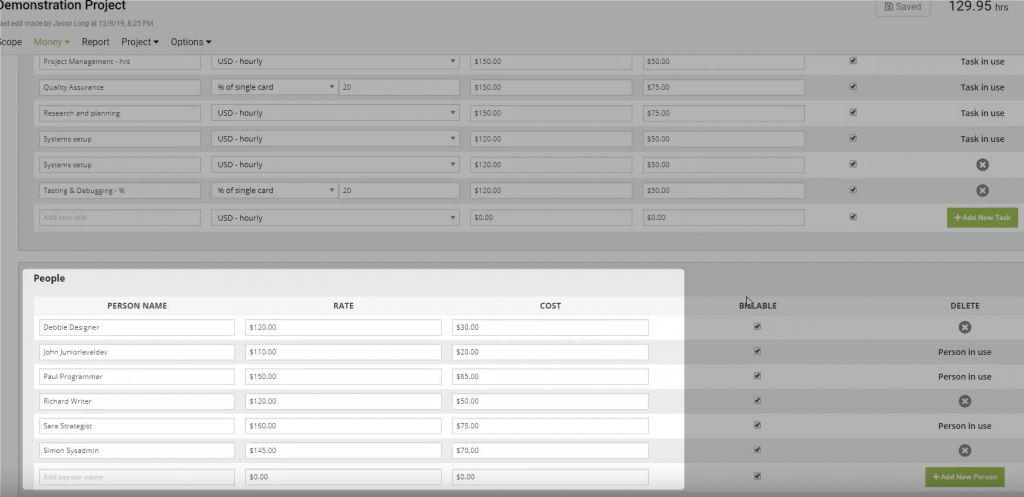Image resolution: width=1024 pixels, height=497 pixels.
Task: Delete person Simon Sysadmin
Action: click(x=965, y=451)
